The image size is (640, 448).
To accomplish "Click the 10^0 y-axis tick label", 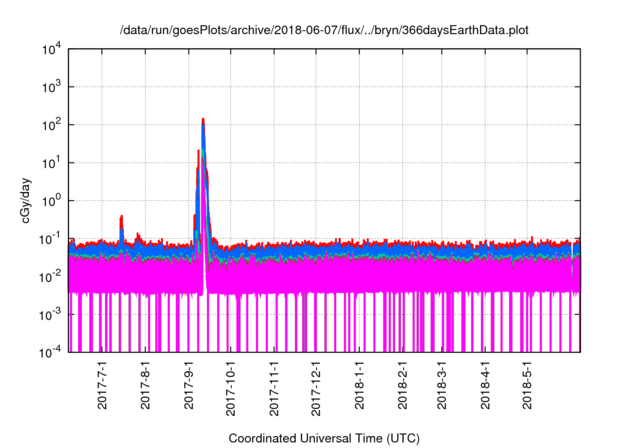I will point(51,202).
